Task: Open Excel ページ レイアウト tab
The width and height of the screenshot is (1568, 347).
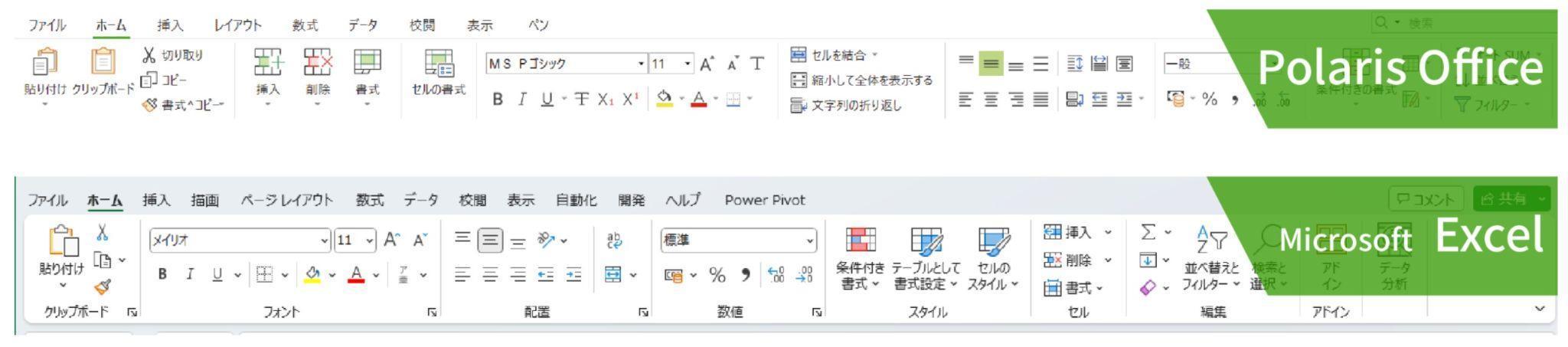Action: (287, 200)
